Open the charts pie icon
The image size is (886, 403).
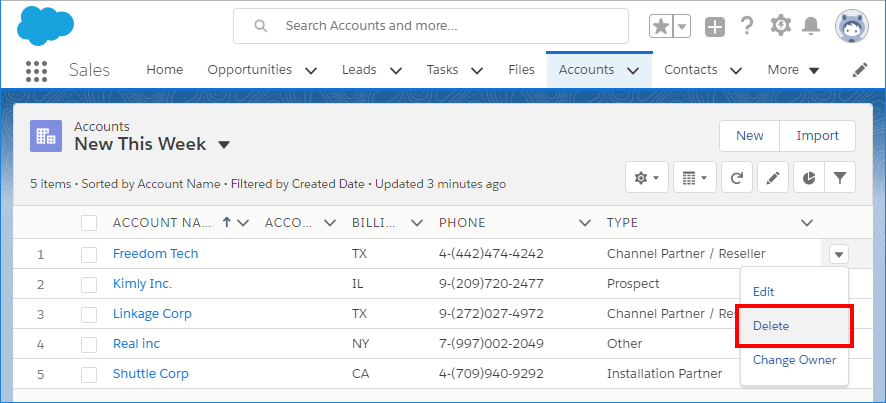[807, 178]
